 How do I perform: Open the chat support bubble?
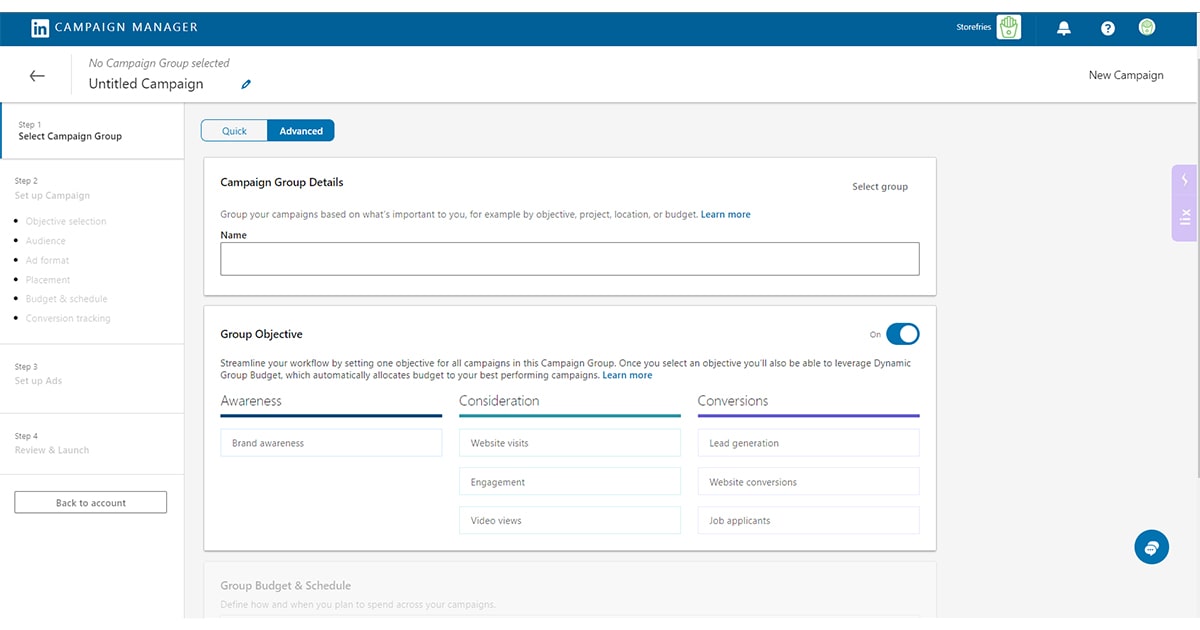(1151, 547)
